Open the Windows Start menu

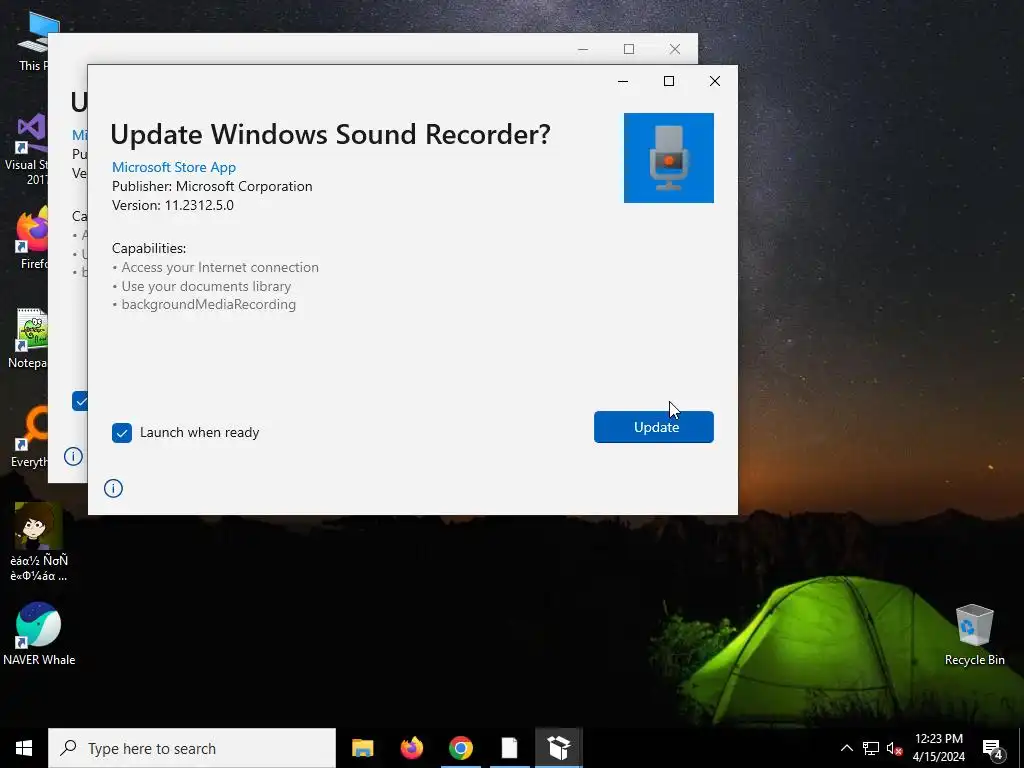click(x=24, y=748)
